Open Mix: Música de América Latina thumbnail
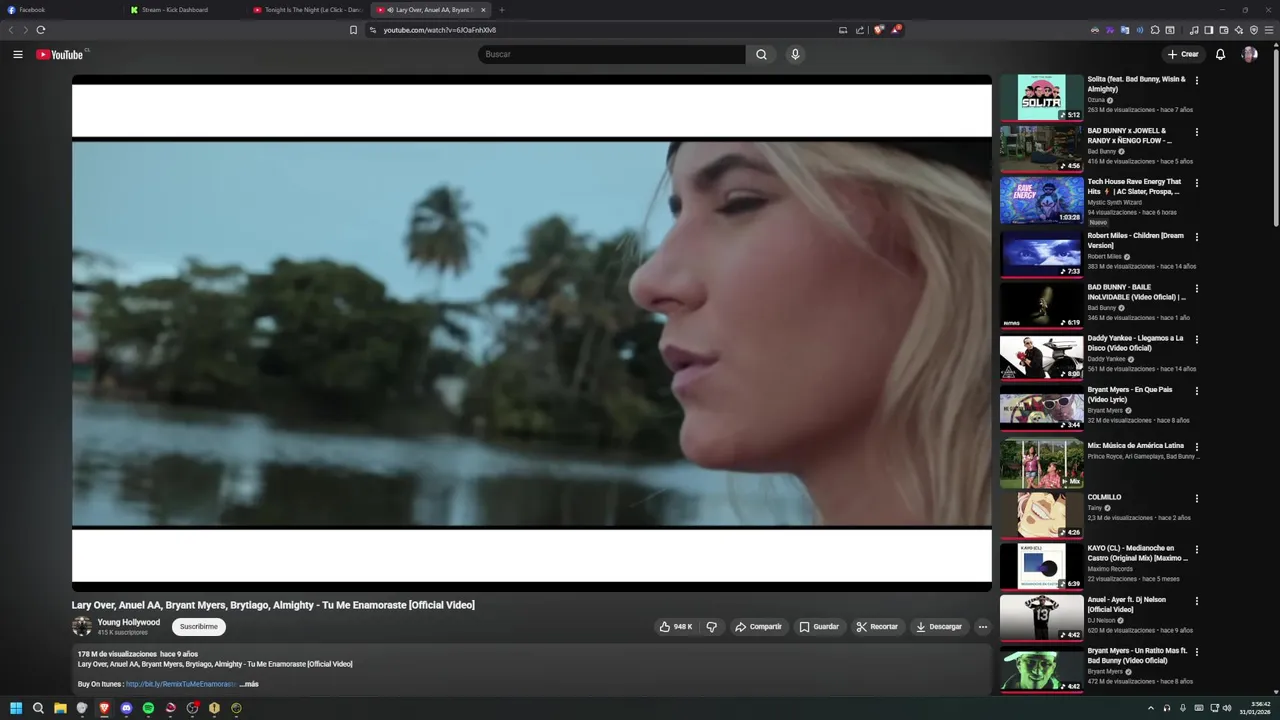1280x720 pixels. tap(1041, 464)
